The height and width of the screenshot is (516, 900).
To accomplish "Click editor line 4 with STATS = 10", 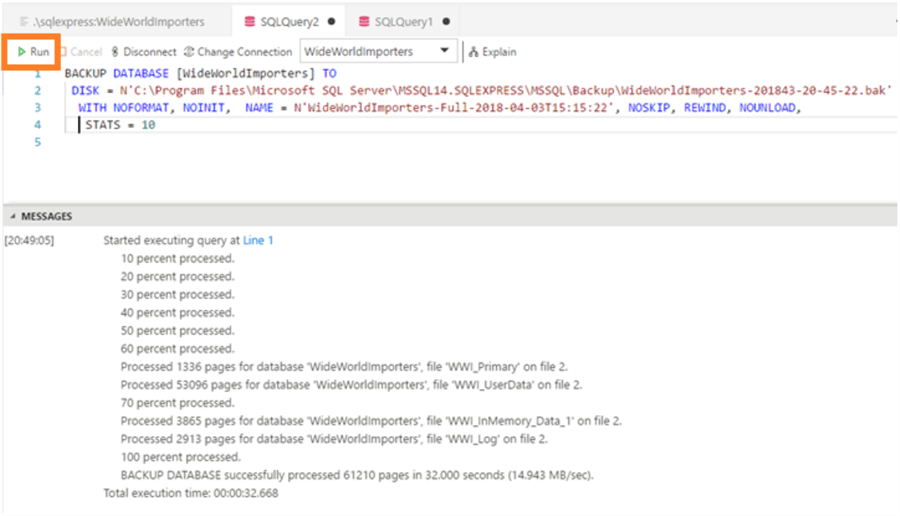I will coord(120,125).
